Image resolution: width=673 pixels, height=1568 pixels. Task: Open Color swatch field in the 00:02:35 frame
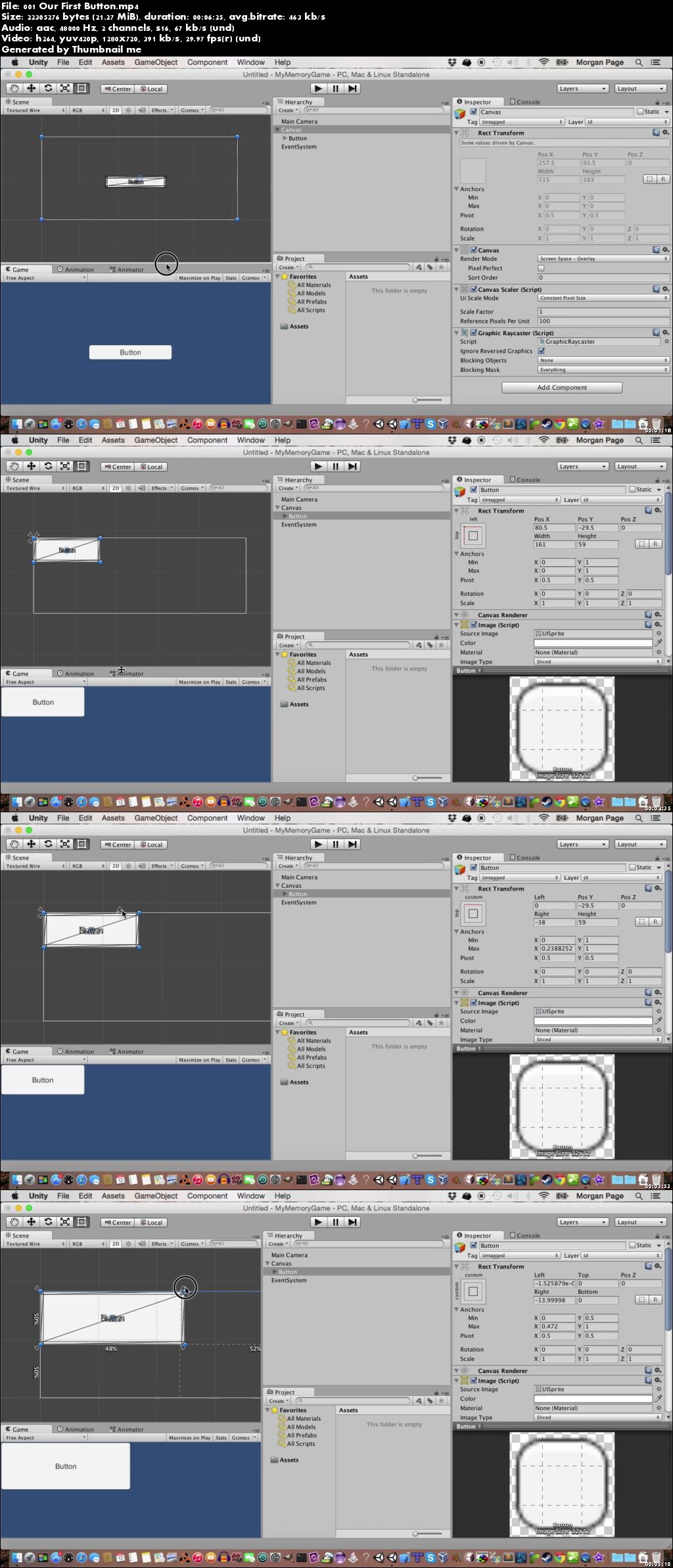593,643
